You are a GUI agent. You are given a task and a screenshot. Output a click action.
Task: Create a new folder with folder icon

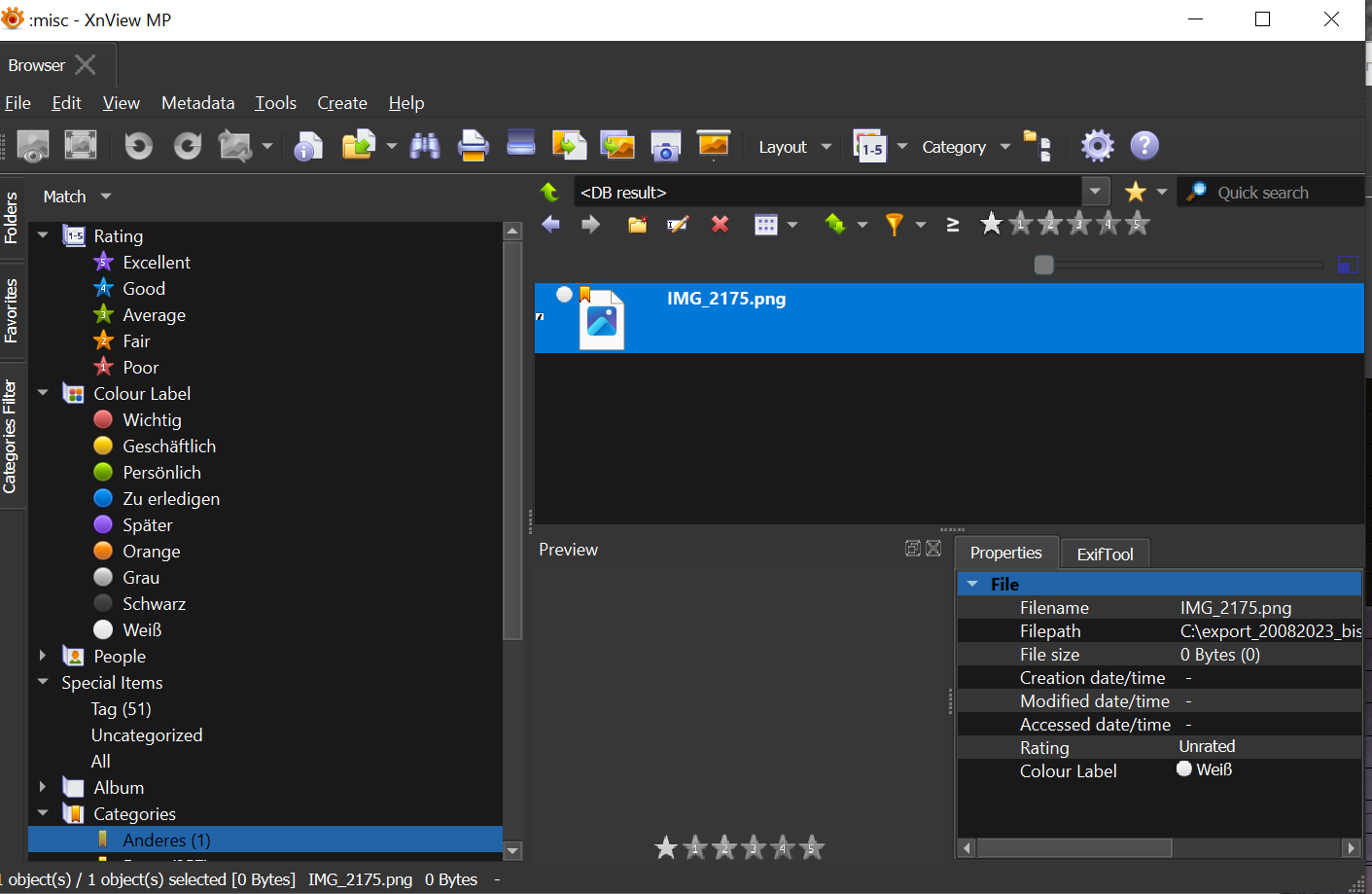(637, 225)
